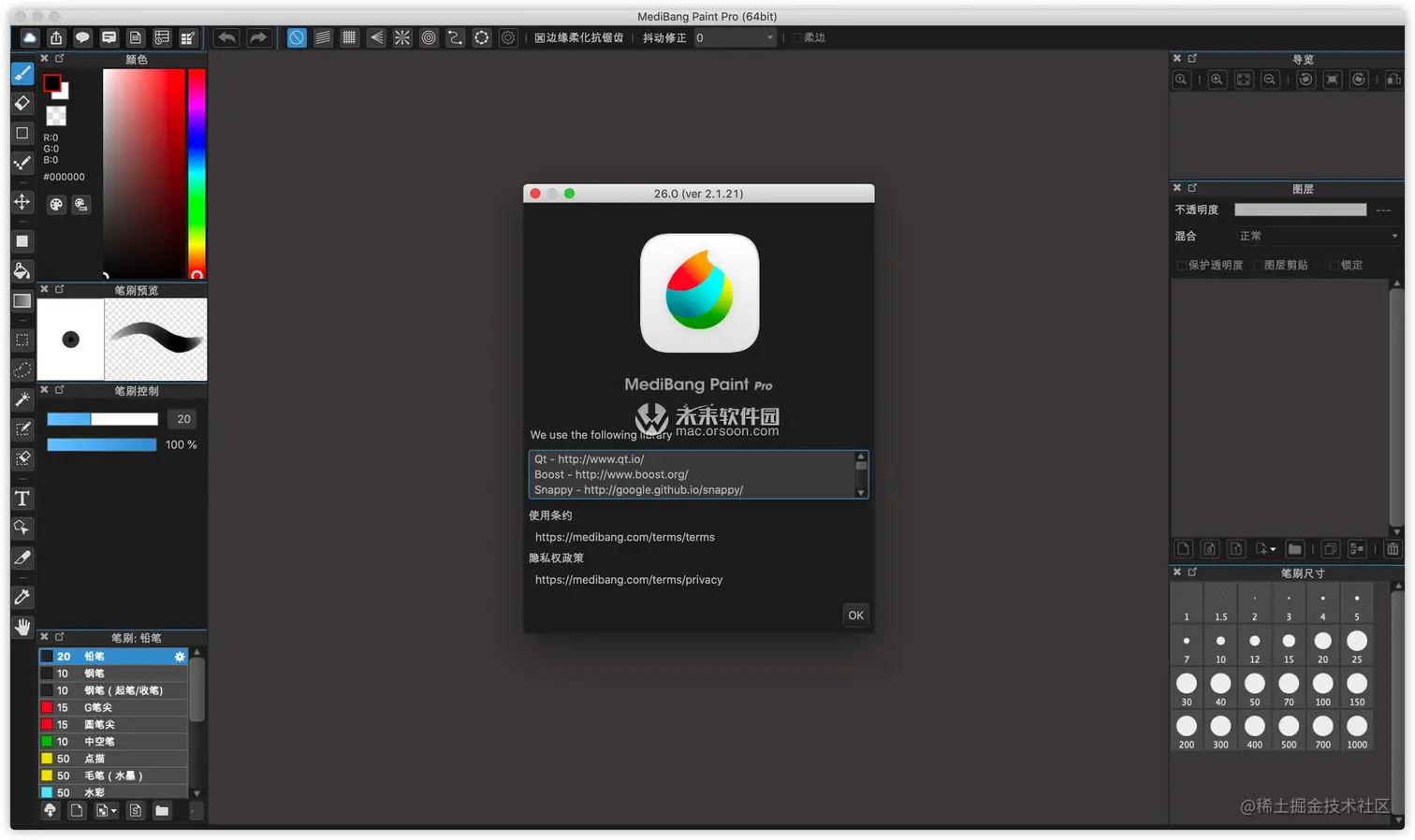1415x840 pixels.
Task: Select the Move tool
Action: (22, 202)
